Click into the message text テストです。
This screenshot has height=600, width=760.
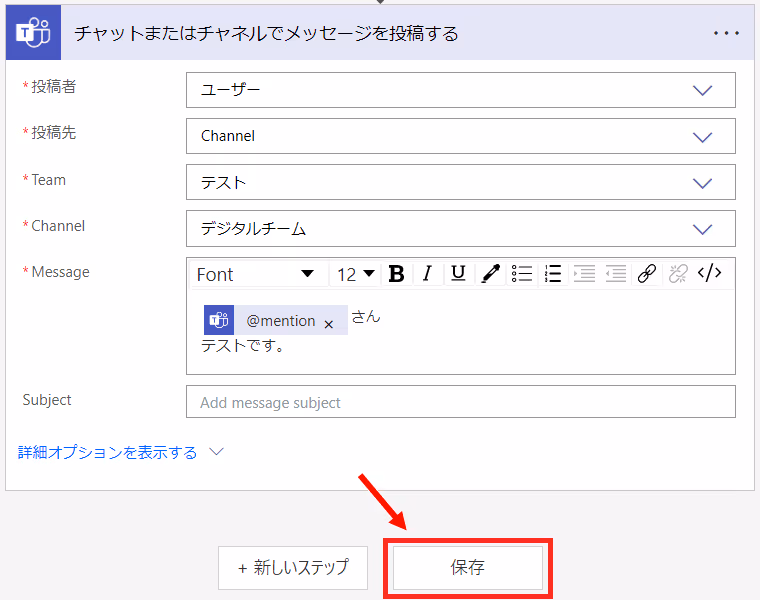[242, 346]
